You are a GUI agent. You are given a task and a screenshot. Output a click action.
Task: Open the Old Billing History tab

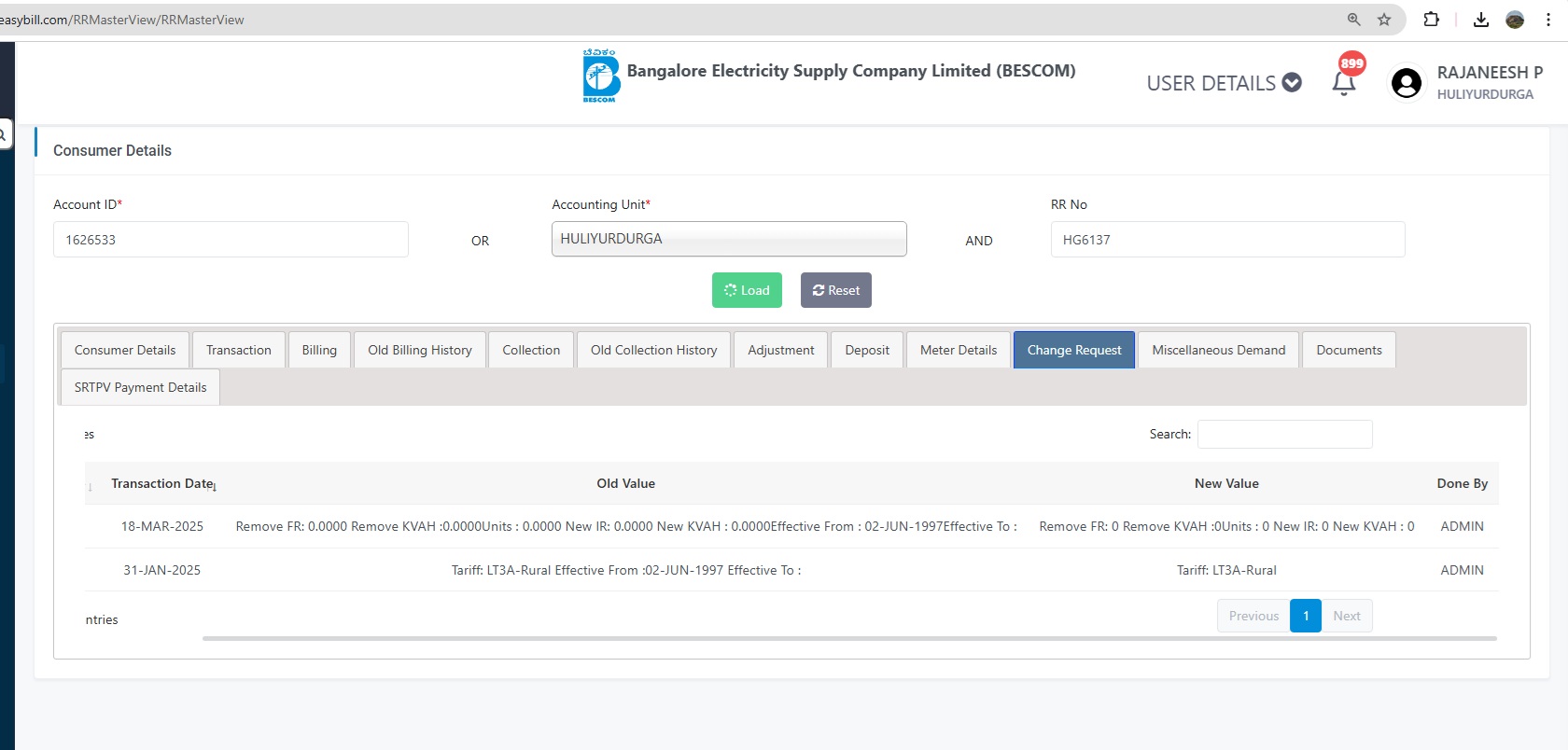point(420,350)
